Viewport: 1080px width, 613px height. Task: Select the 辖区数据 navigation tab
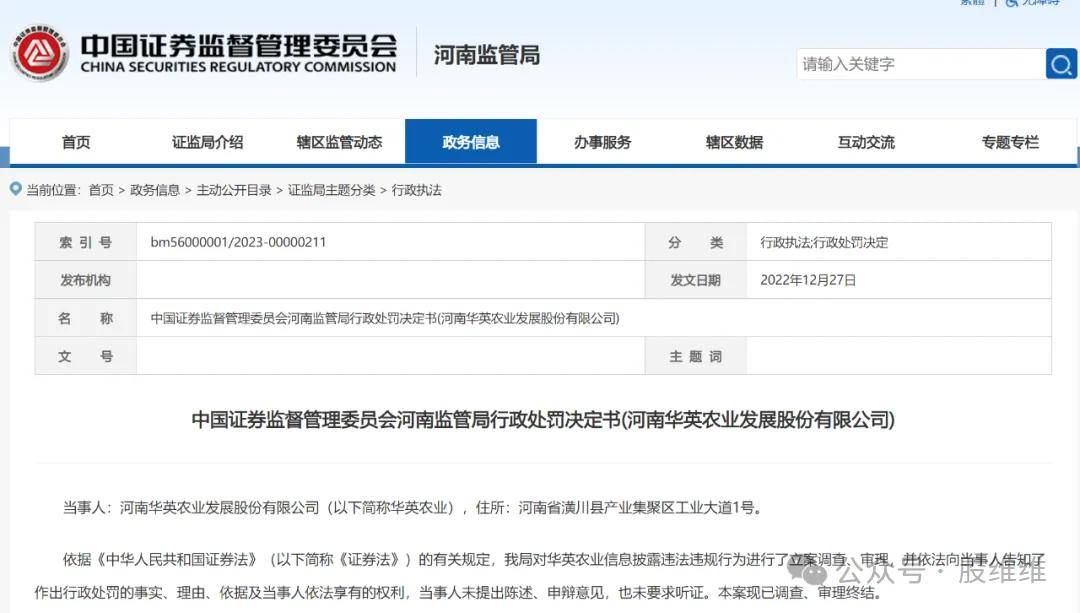click(x=734, y=141)
